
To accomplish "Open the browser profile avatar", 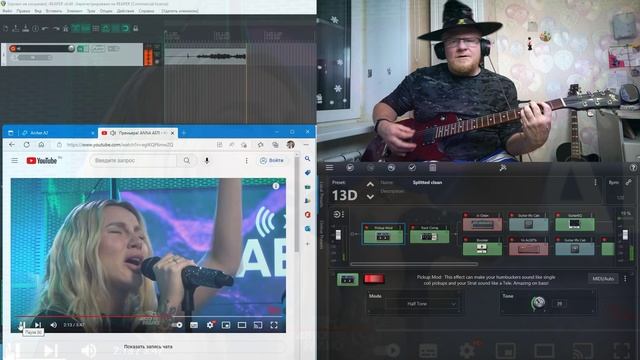I will 291,144.
